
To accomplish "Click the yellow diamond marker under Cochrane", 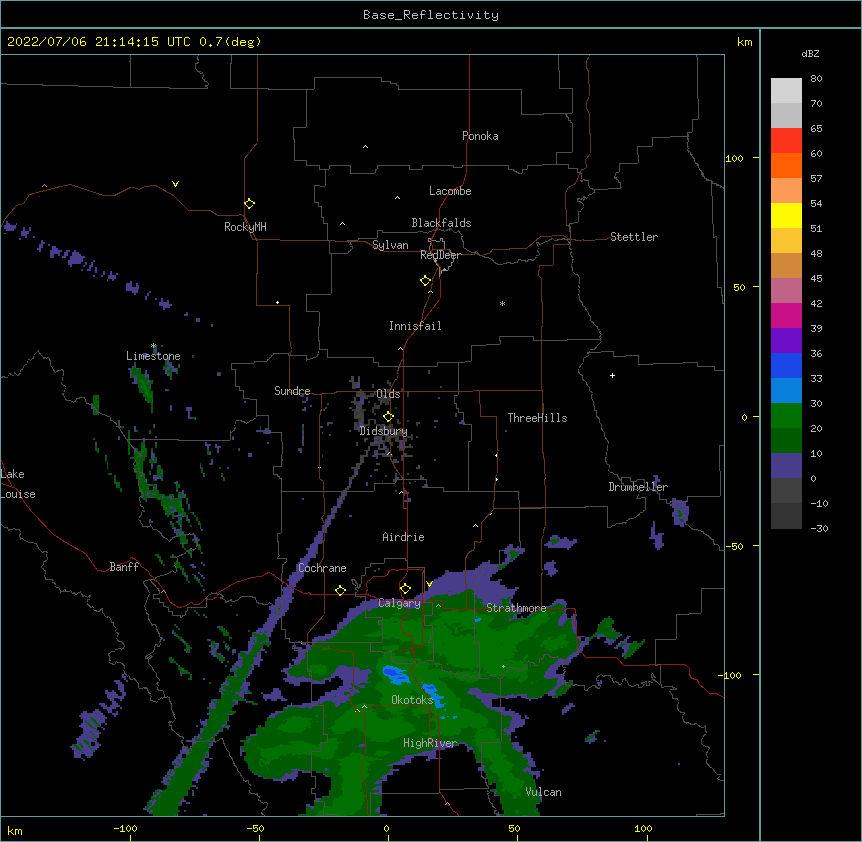I will 340,590.
